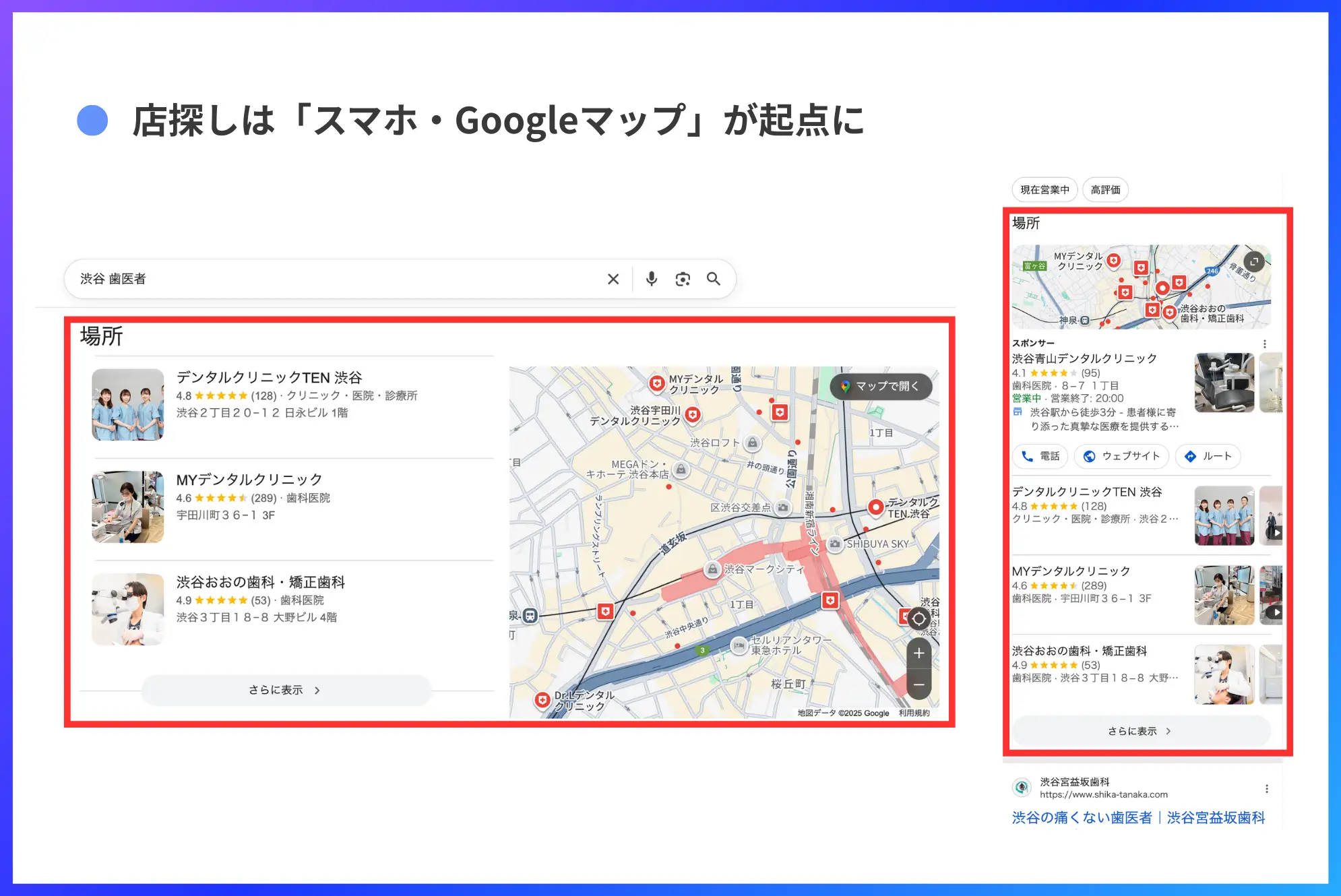The image size is (1341, 896).
Task: Click the voice search microphone icon
Action: click(x=651, y=278)
